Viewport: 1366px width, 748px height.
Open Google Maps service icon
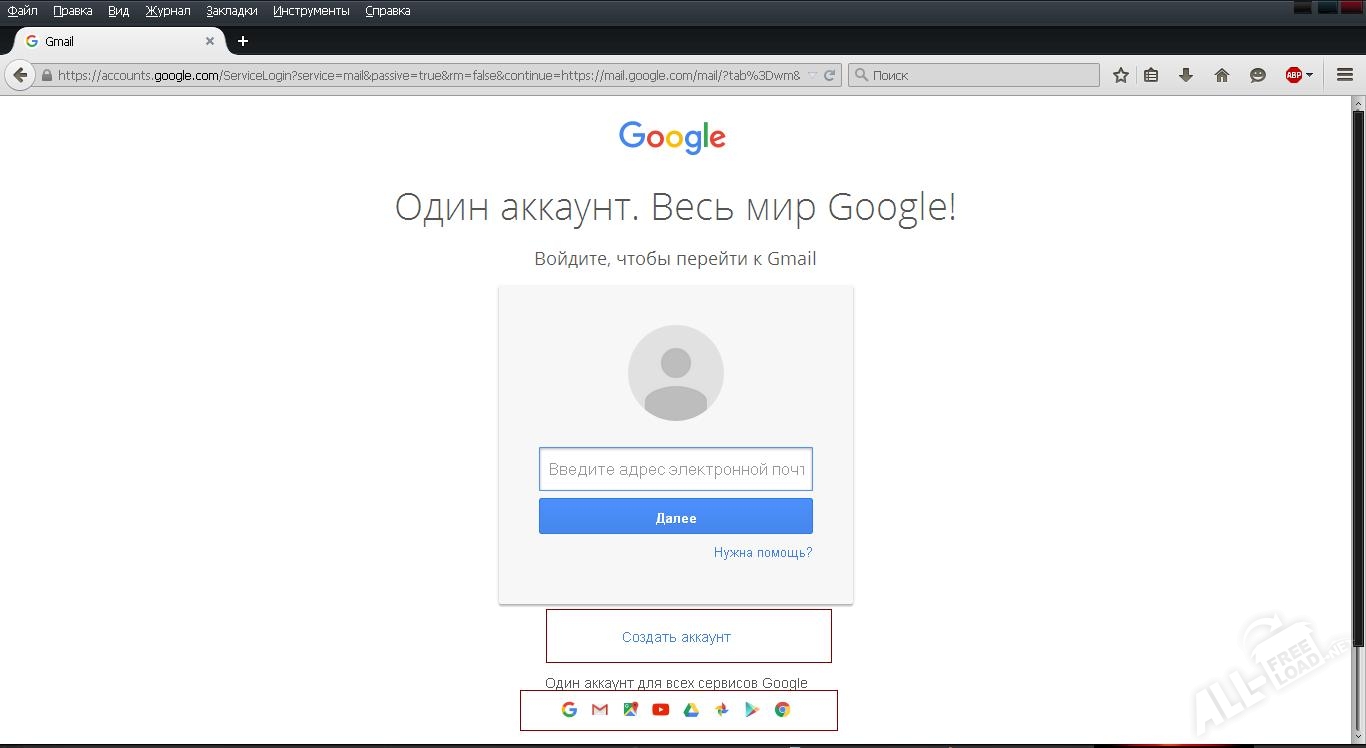(630, 709)
